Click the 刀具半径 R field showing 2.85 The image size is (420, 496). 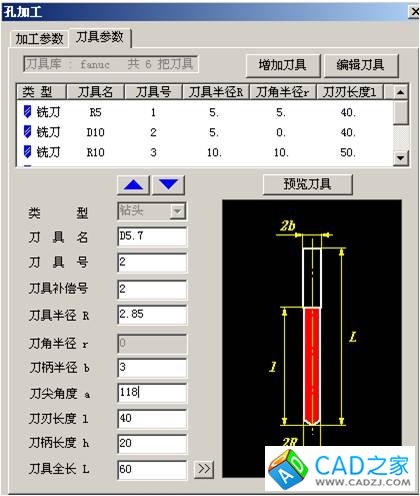tap(152, 314)
